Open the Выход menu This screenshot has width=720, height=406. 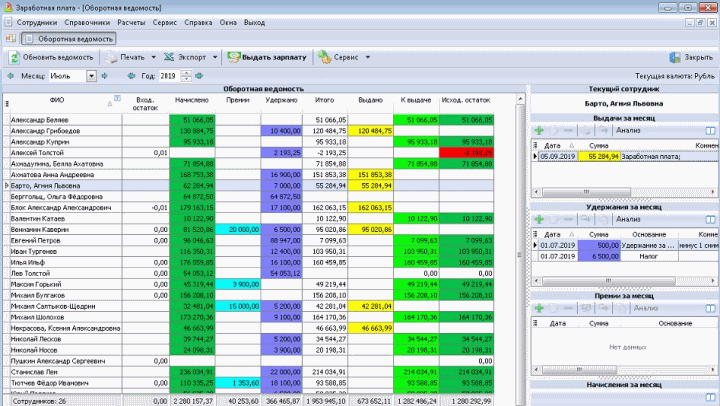coord(254,23)
